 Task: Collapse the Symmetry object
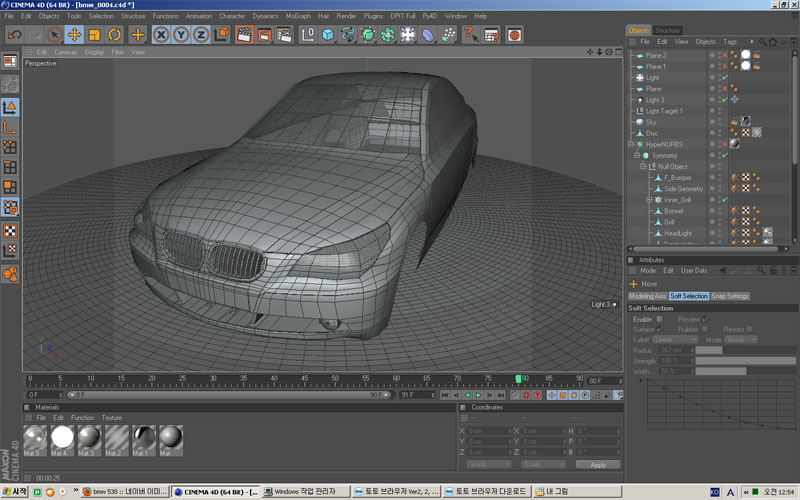637,155
